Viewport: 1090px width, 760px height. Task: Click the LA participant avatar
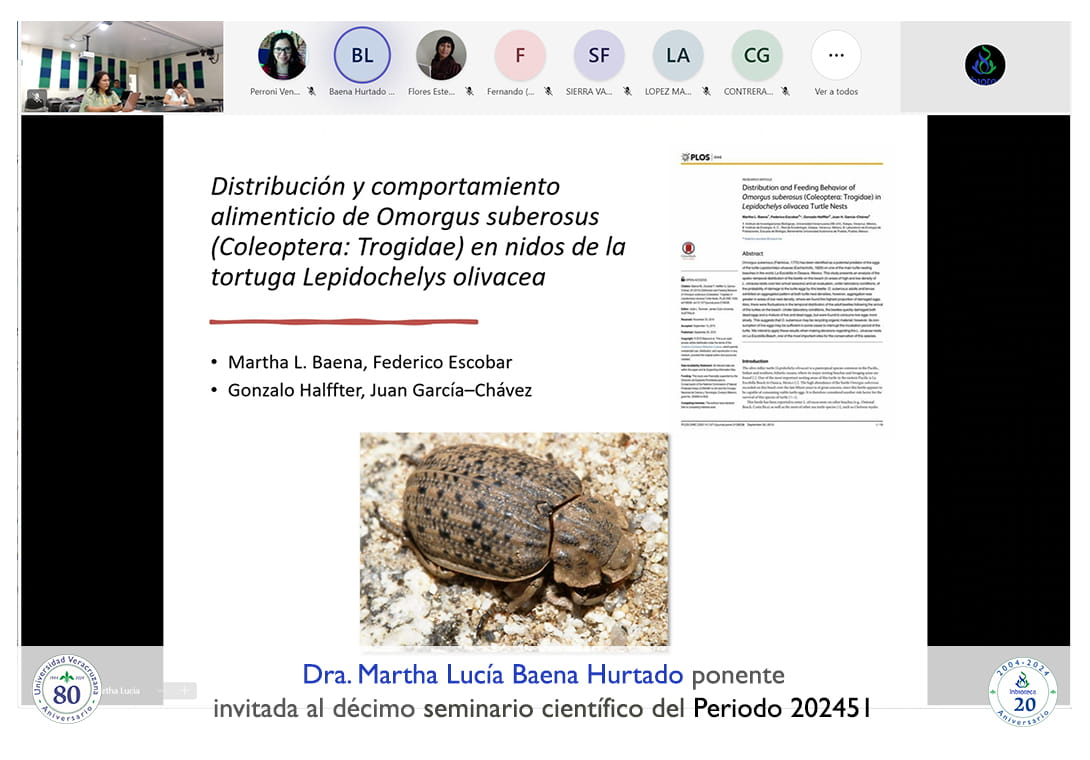pos(678,55)
